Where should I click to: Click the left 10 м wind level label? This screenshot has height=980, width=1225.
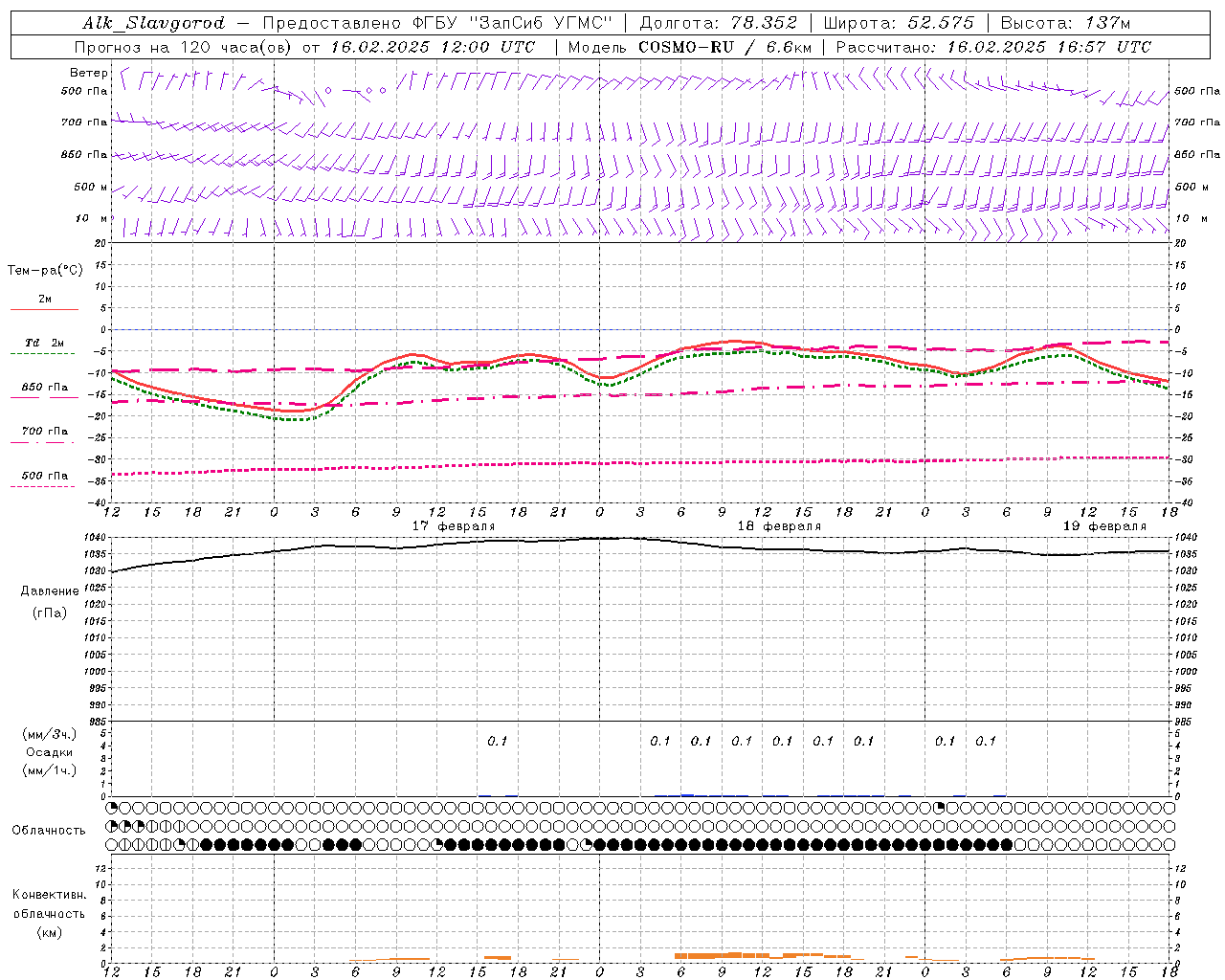[92, 218]
